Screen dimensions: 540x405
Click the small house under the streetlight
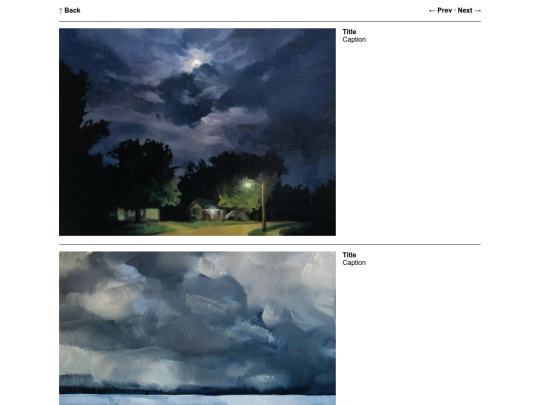tap(206, 210)
